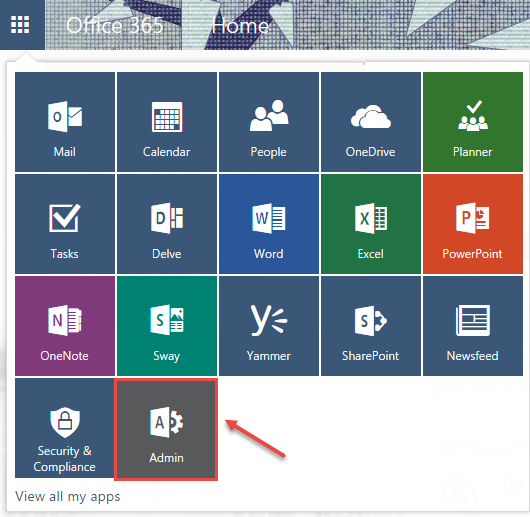Viewport: 530px width, 517px height.
Task: Launch Yammer from the app grid
Action: (269, 326)
